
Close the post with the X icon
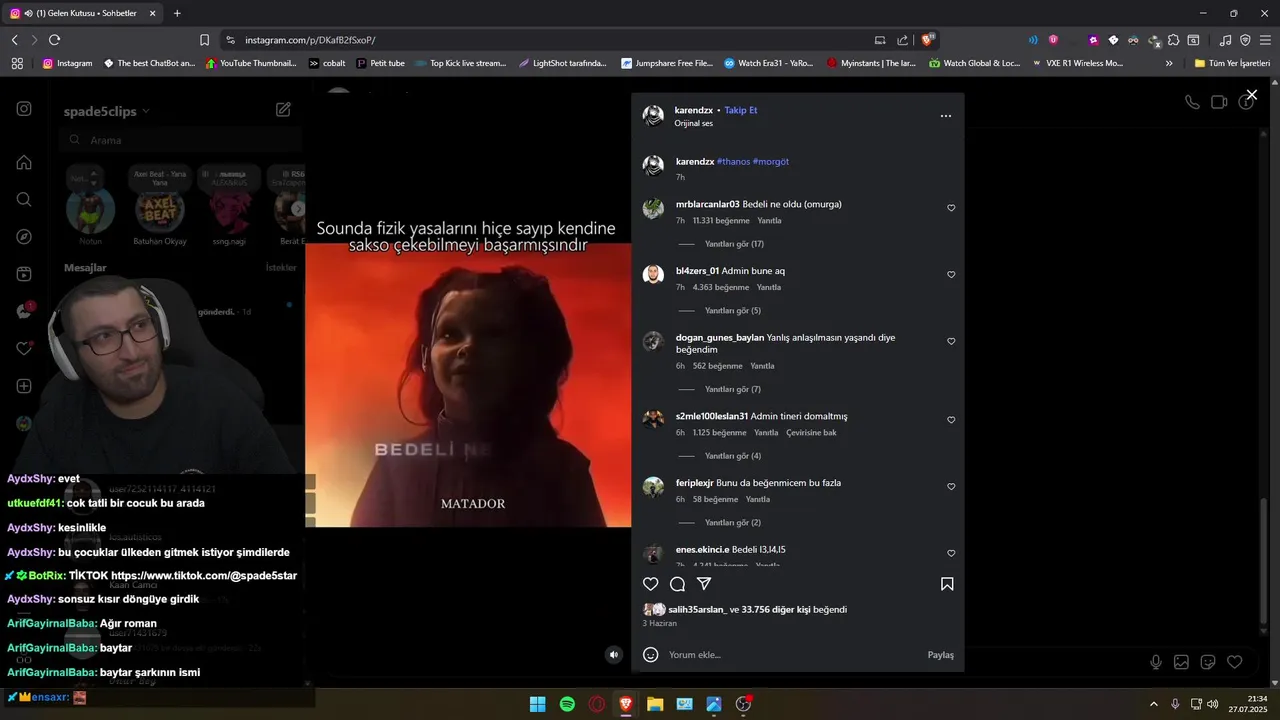point(1251,95)
